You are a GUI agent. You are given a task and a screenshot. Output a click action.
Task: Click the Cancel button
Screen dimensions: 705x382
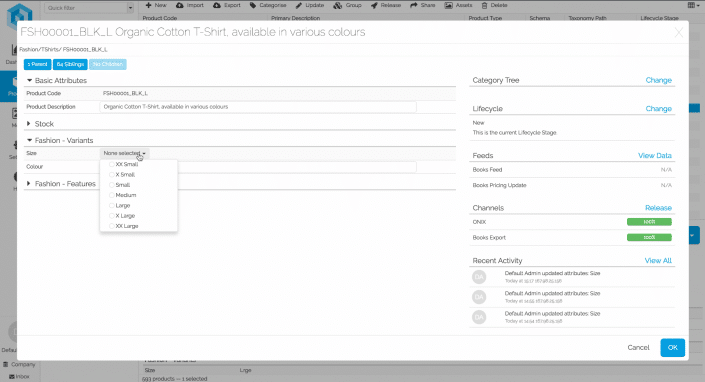pyautogui.click(x=638, y=347)
